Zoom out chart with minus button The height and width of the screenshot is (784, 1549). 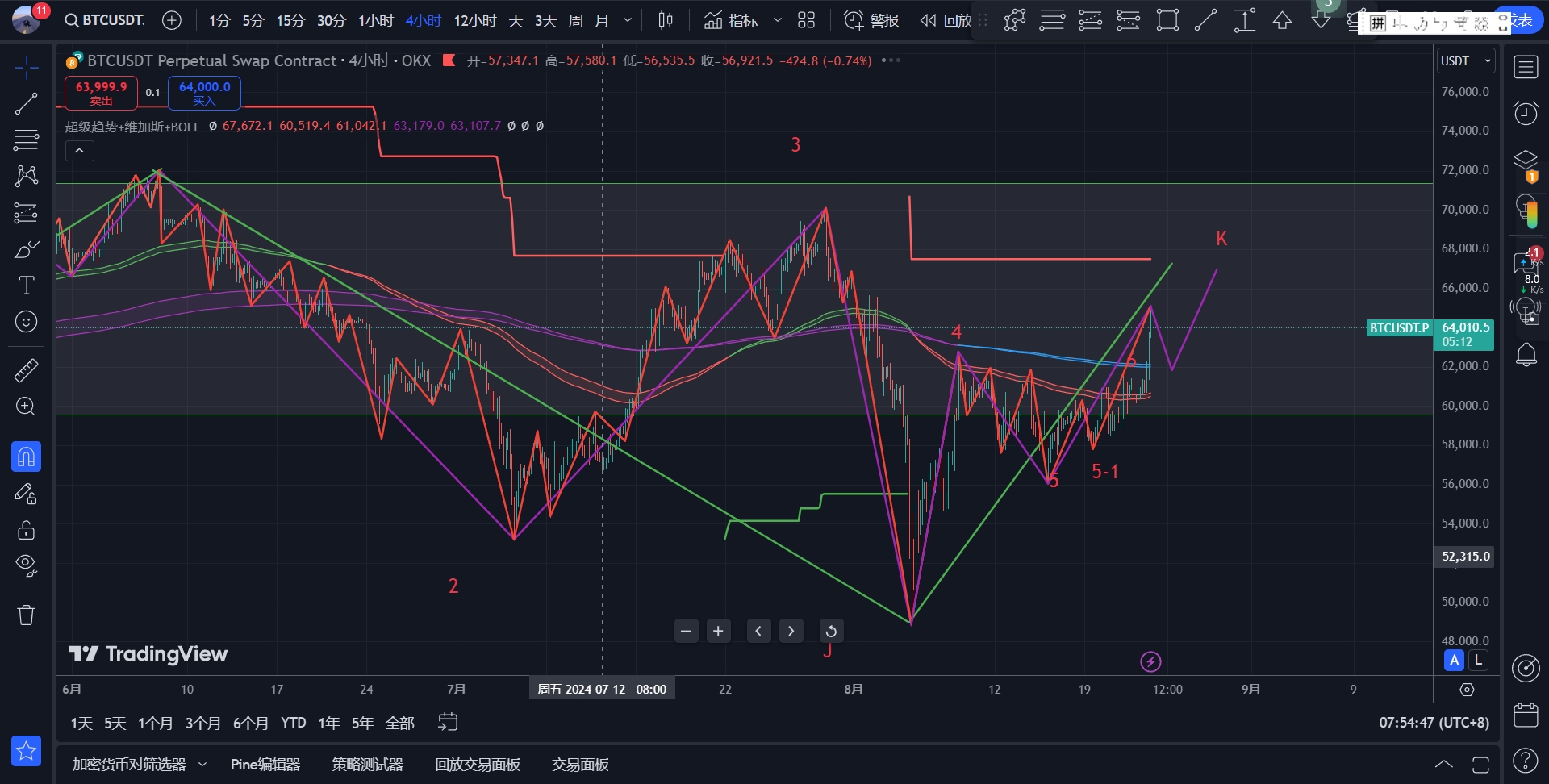pyautogui.click(x=686, y=631)
